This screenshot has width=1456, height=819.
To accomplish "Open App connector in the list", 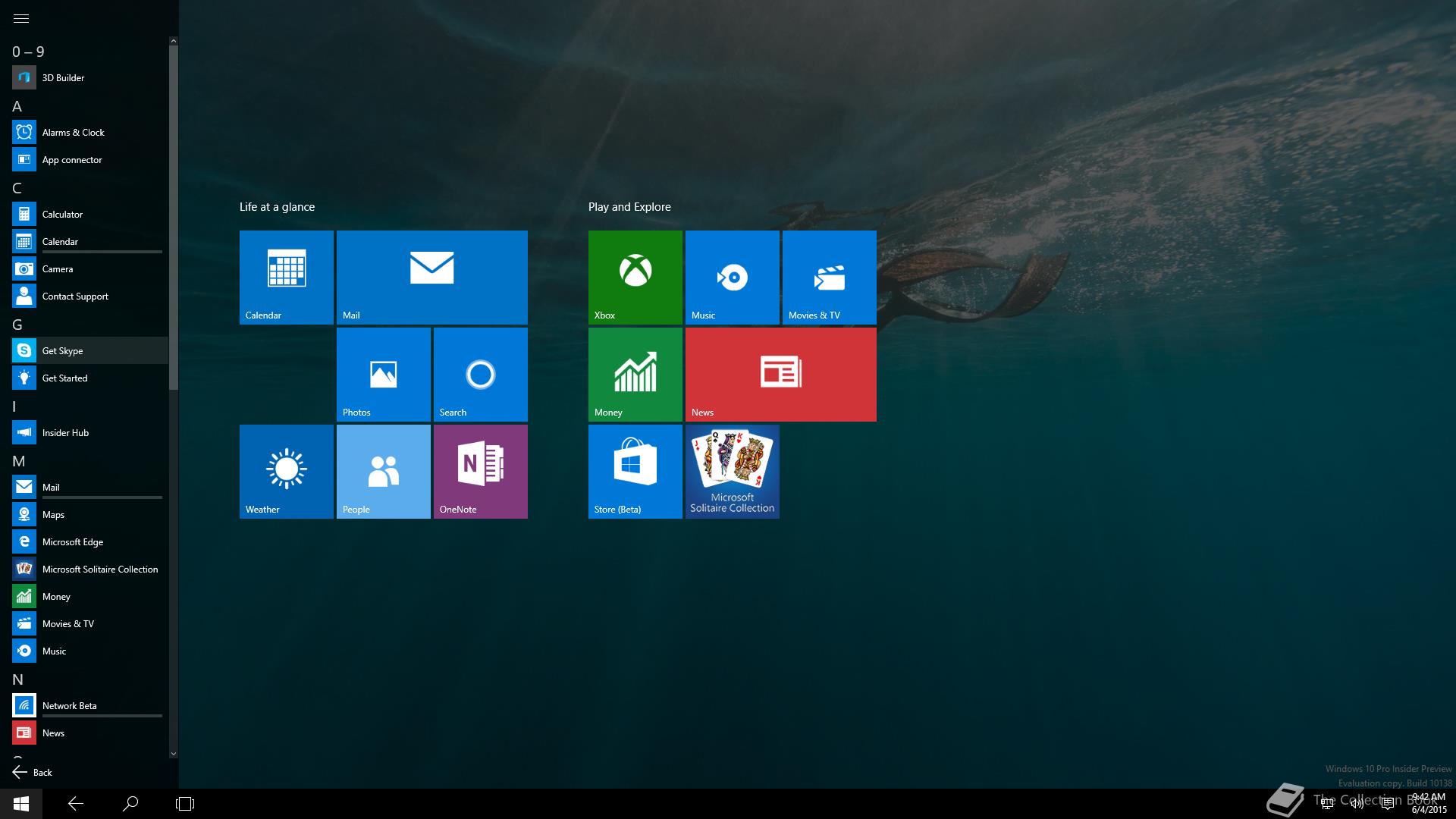I will [89, 159].
